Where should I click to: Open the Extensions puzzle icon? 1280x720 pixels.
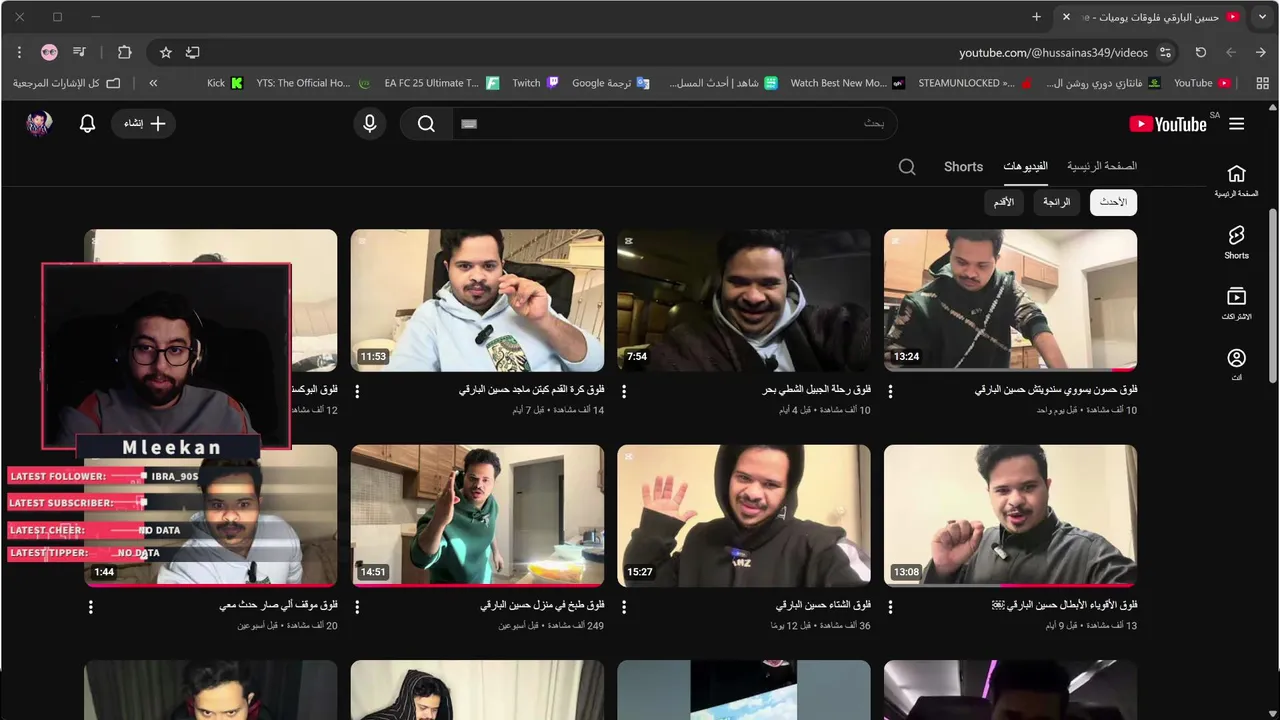(124, 52)
